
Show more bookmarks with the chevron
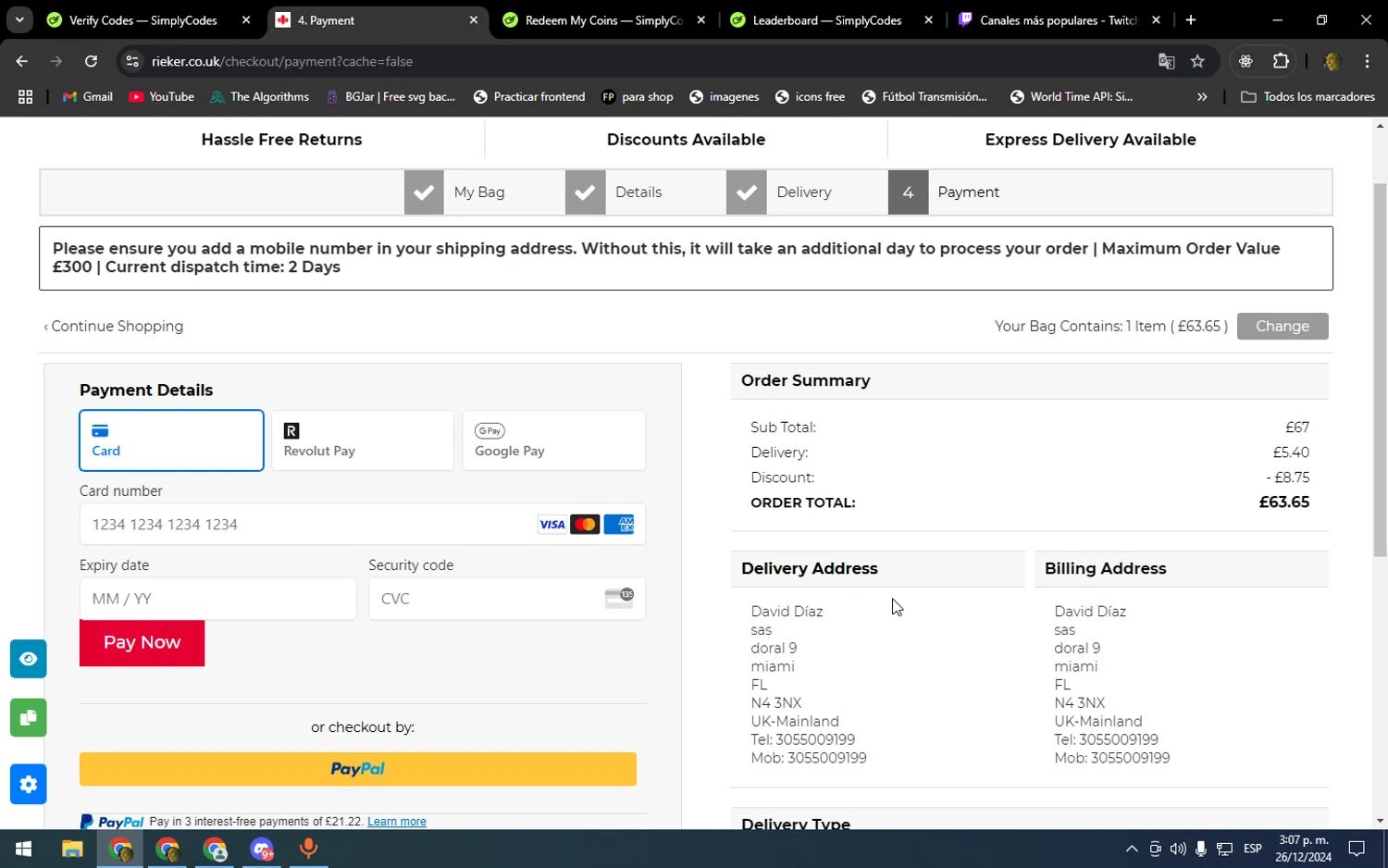pyautogui.click(x=1202, y=96)
